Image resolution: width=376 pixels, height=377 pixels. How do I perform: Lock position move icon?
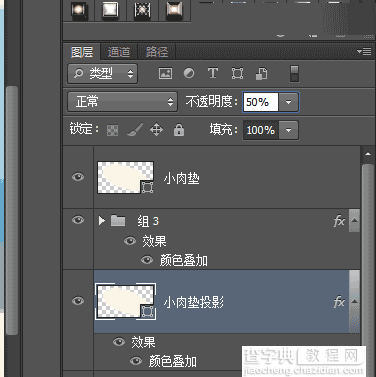point(156,130)
